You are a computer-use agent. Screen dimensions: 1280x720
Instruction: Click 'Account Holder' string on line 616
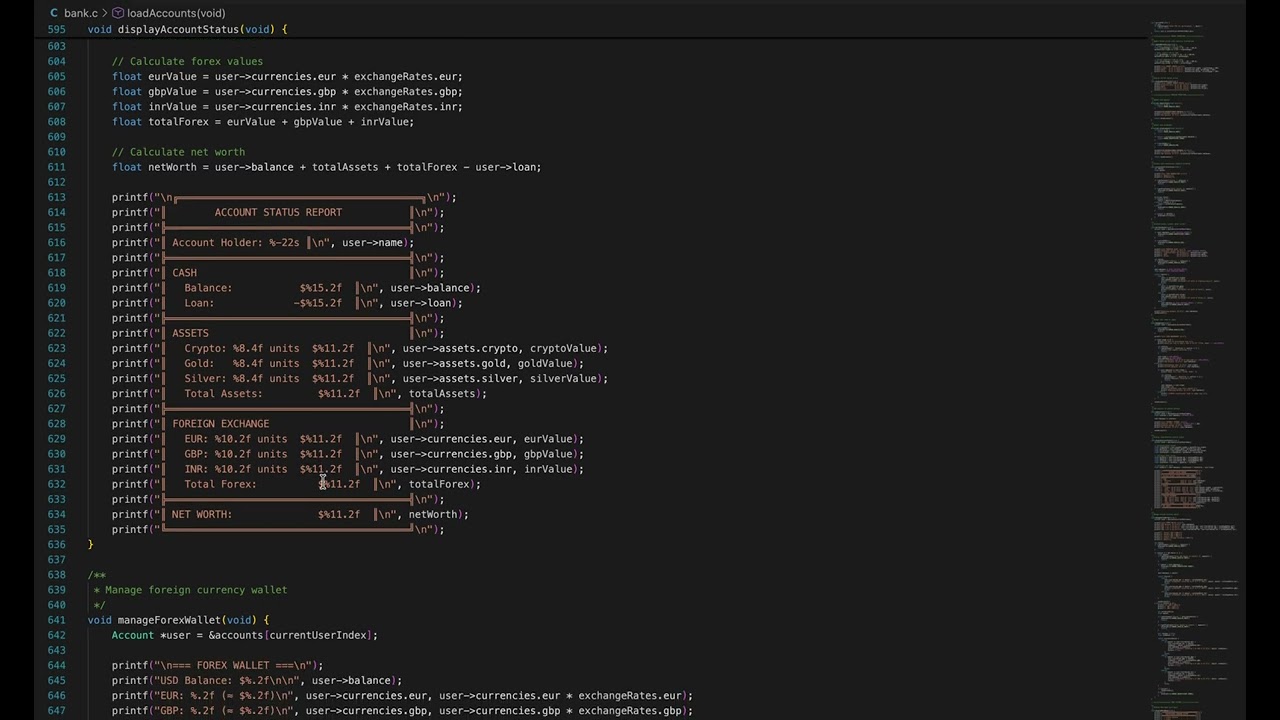tap(217, 242)
